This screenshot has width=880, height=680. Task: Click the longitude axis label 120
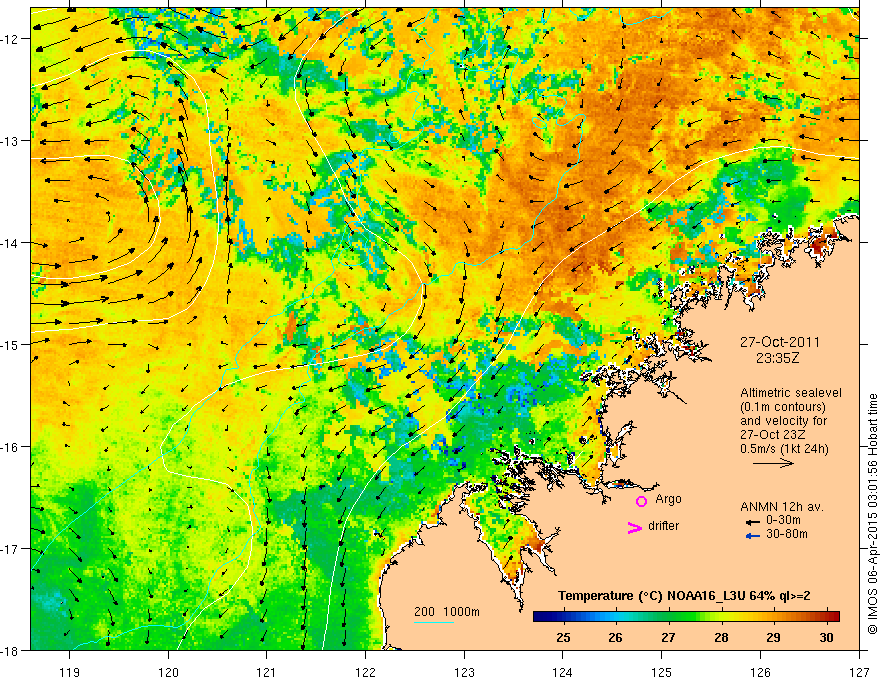(168, 672)
